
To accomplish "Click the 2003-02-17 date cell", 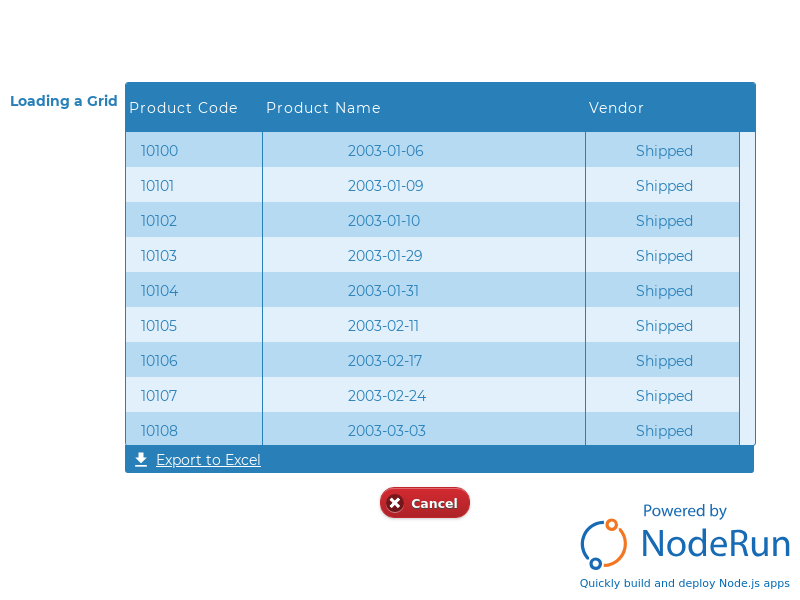I will pyautogui.click(x=423, y=360).
